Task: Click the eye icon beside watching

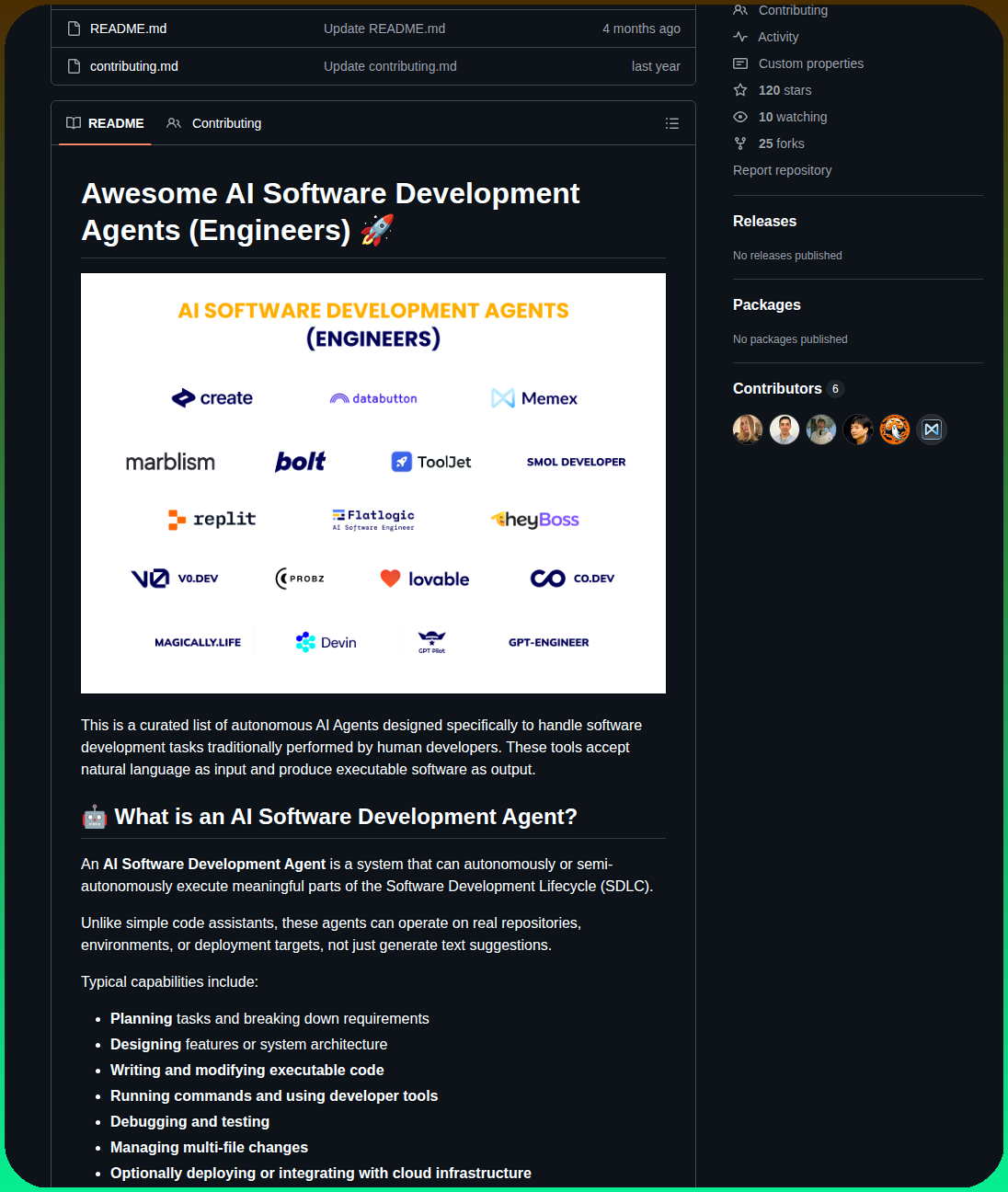Action: coord(740,117)
